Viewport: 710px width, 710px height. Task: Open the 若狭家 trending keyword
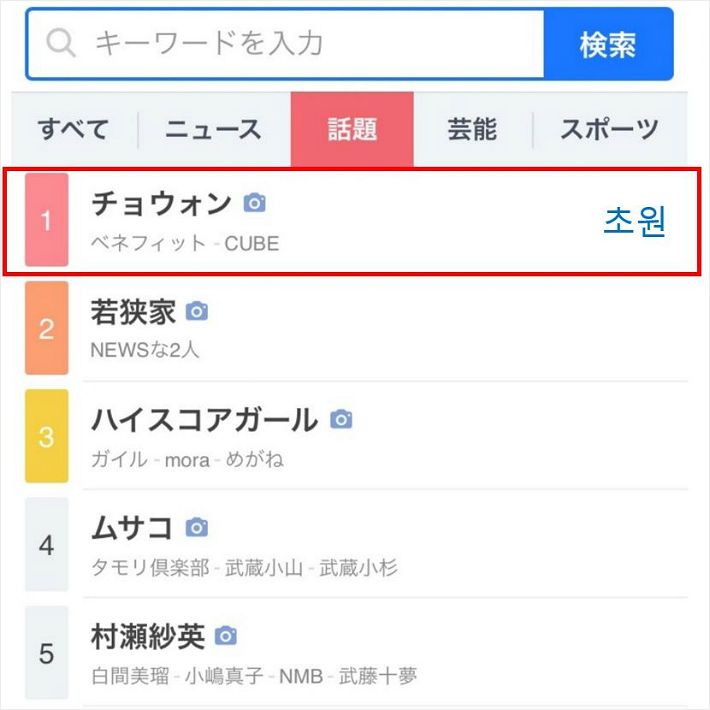pyautogui.click(x=133, y=312)
